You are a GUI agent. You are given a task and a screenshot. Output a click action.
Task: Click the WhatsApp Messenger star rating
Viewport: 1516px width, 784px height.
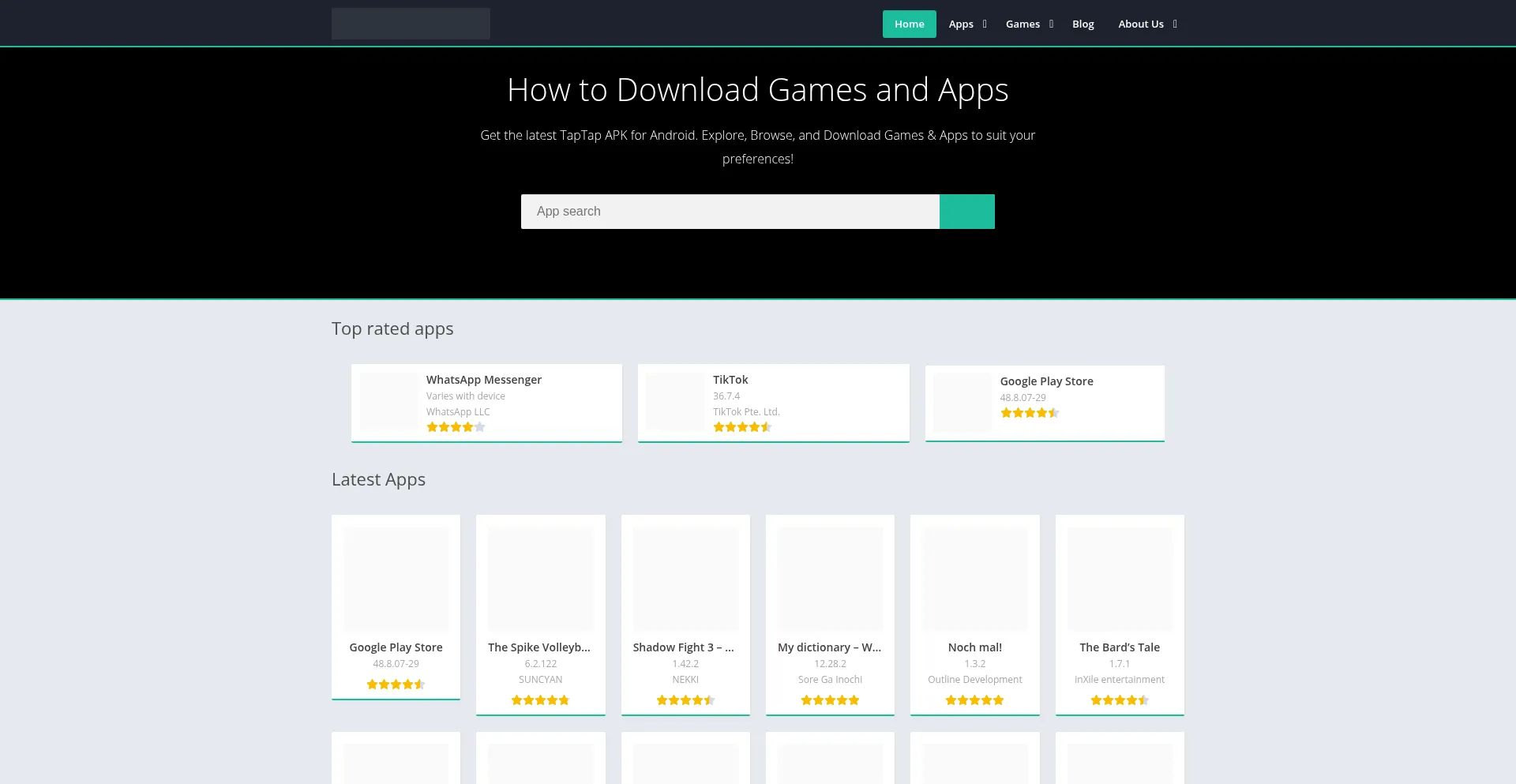click(x=456, y=427)
